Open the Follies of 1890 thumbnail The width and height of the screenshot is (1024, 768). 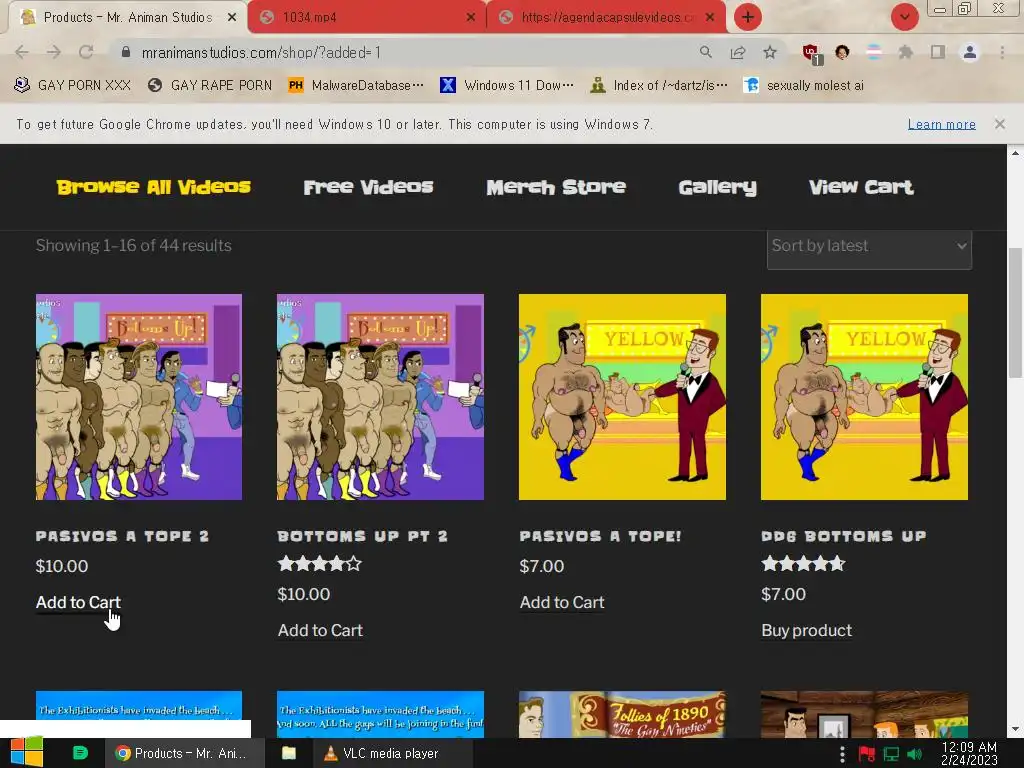tap(622, 714)
